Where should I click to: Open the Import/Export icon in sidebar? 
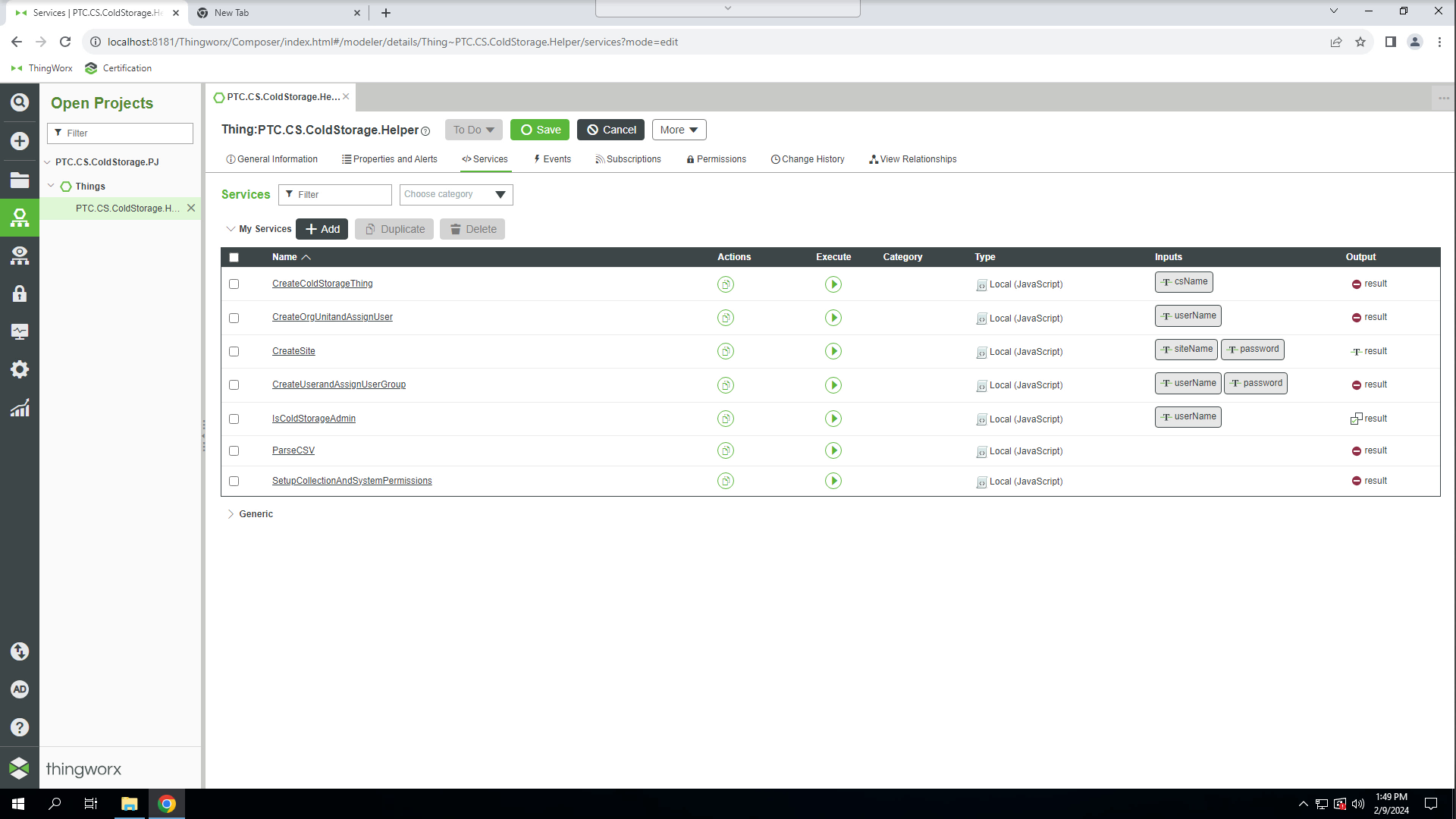(20, 651)
